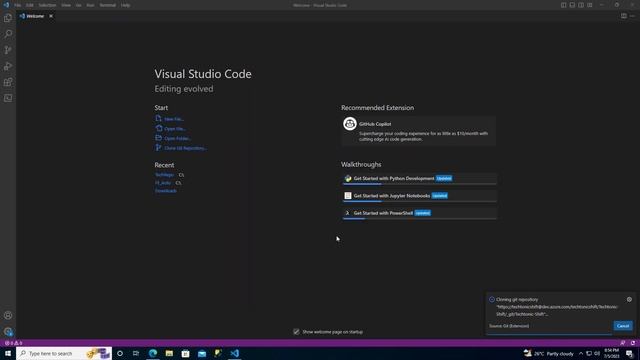Click the GitHub Copilot extension icon

tap(350, 124)
